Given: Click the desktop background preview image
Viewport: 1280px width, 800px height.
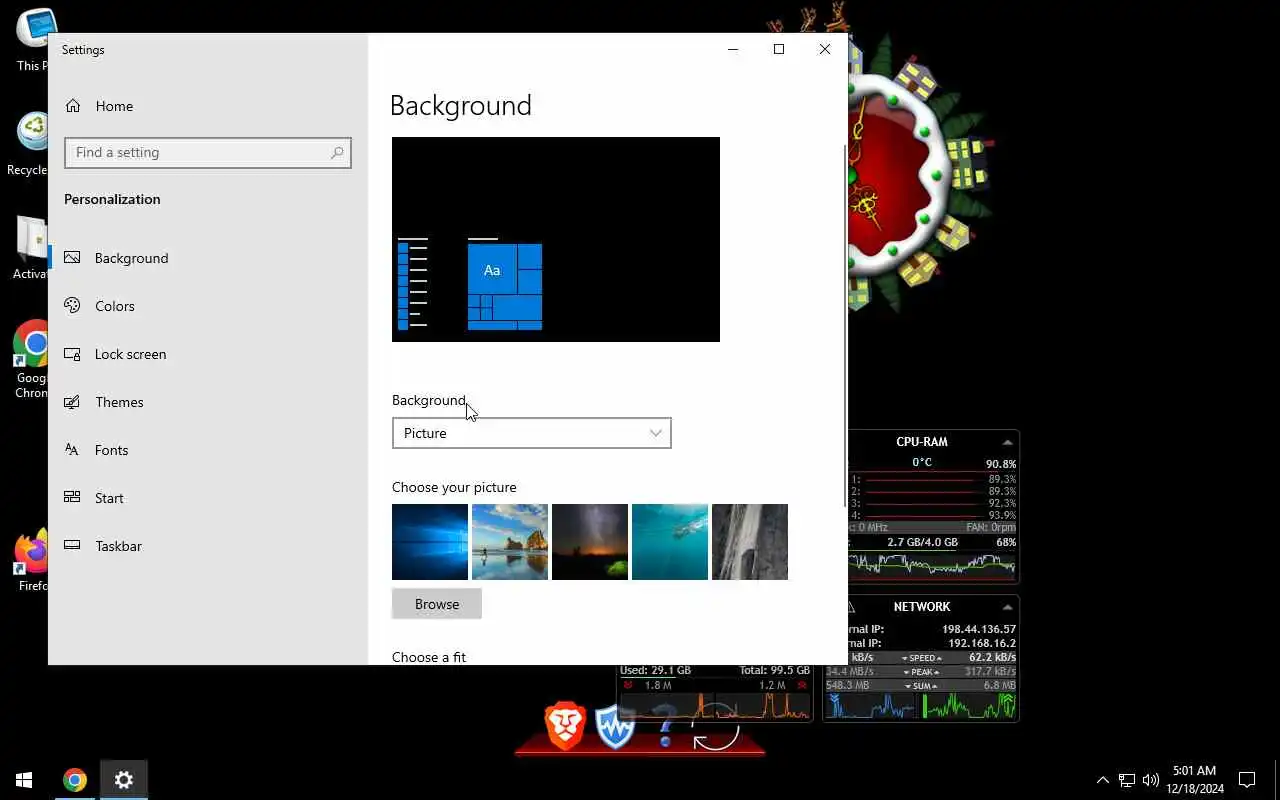Looking at the screenshot, I should coord(556,240).
